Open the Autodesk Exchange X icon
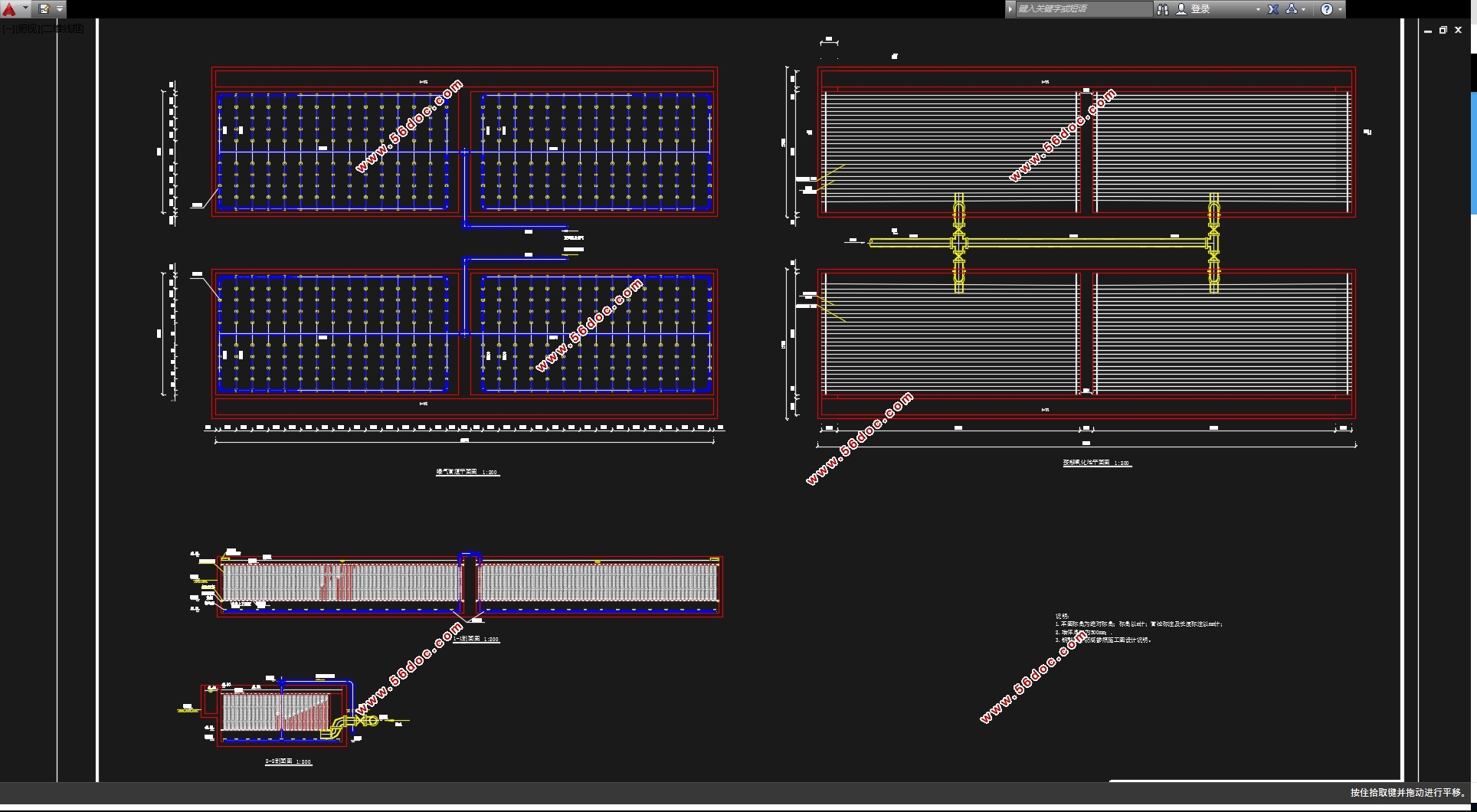The height and width of the screenshot is (812, 1477). coord(1273,9)
